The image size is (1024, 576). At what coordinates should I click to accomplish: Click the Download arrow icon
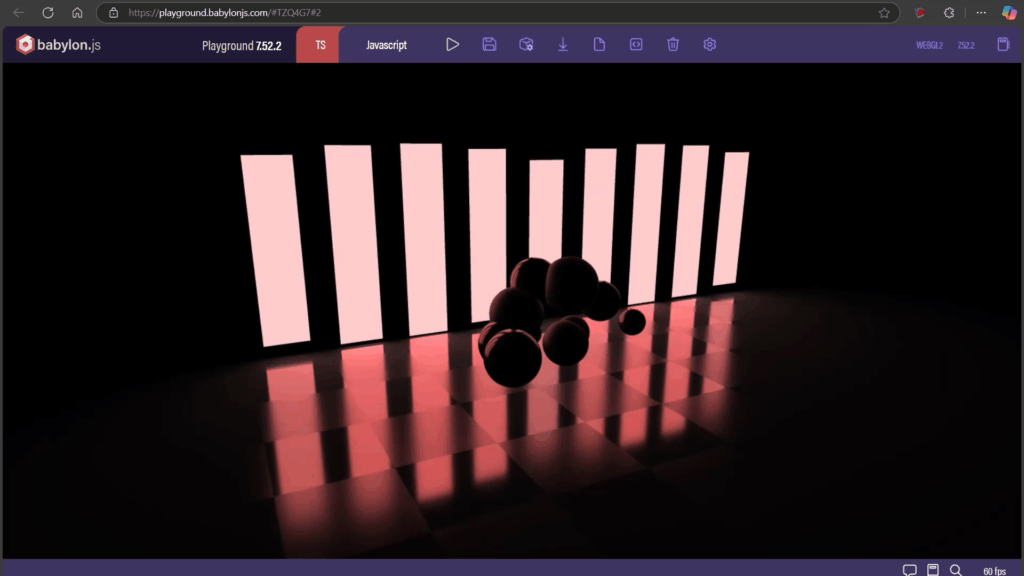[x=563, y=45]
